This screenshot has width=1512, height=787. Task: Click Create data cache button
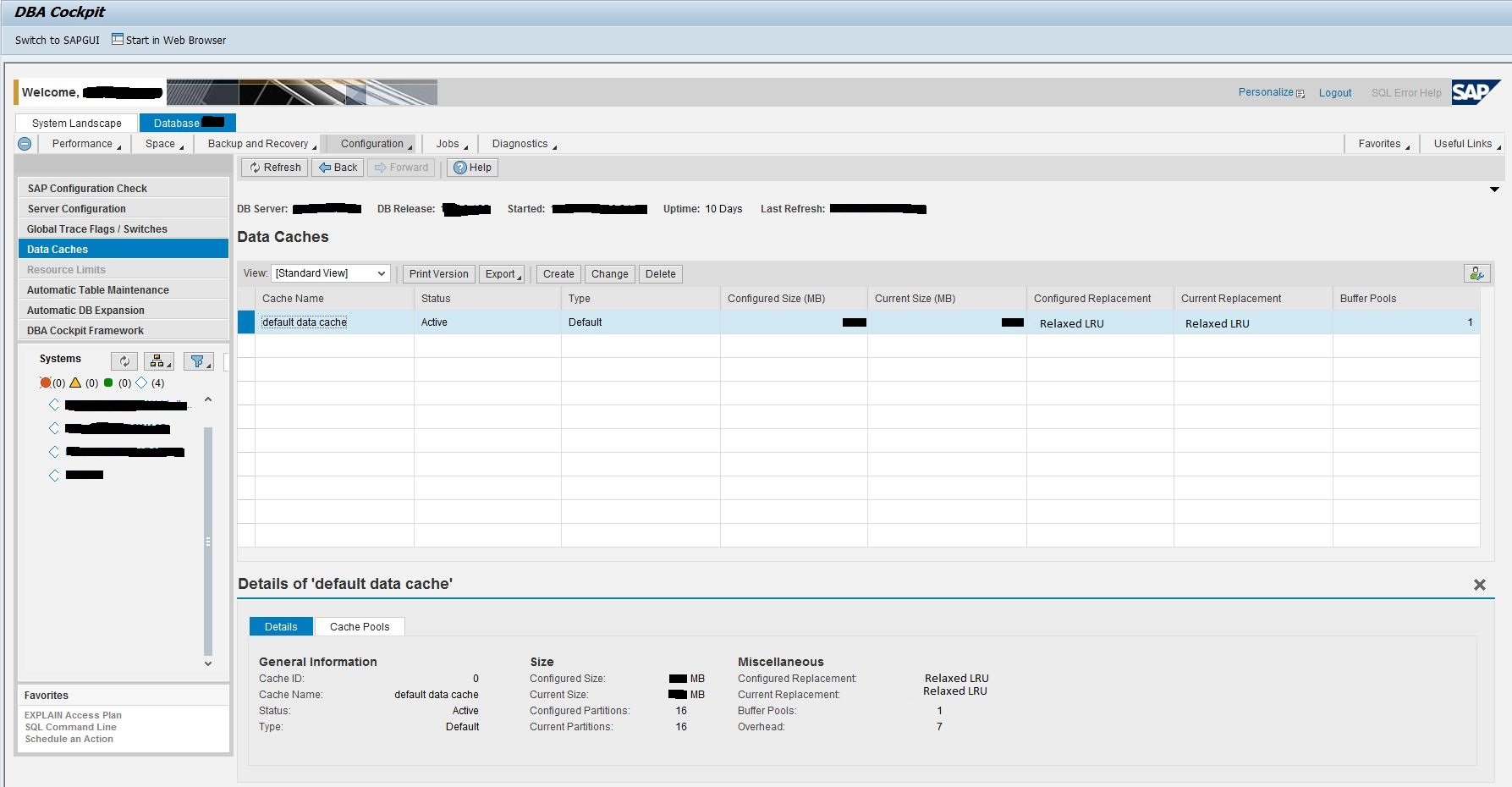pyautogui.click(x=558, y=274)
